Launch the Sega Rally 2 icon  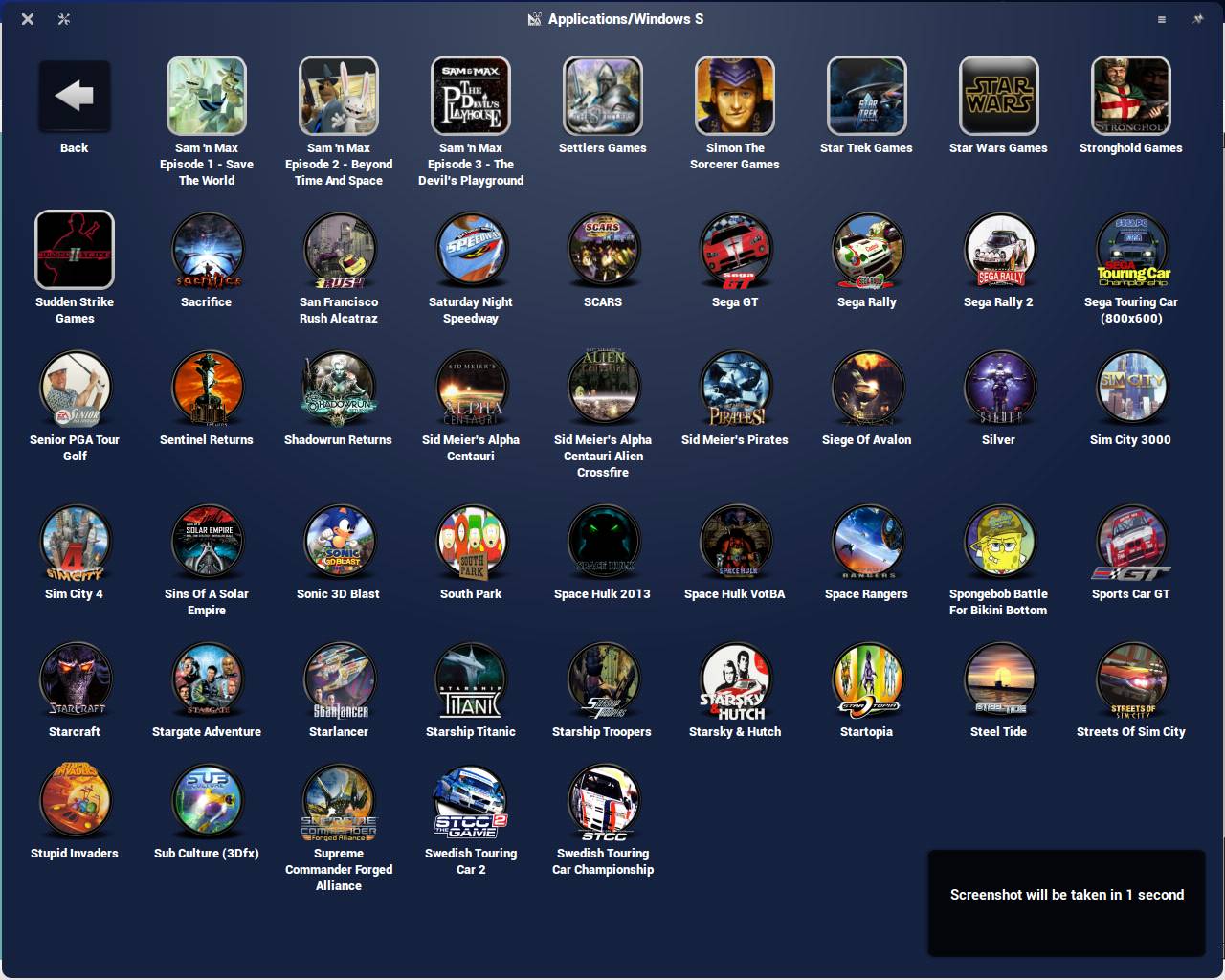coord(999,250)
